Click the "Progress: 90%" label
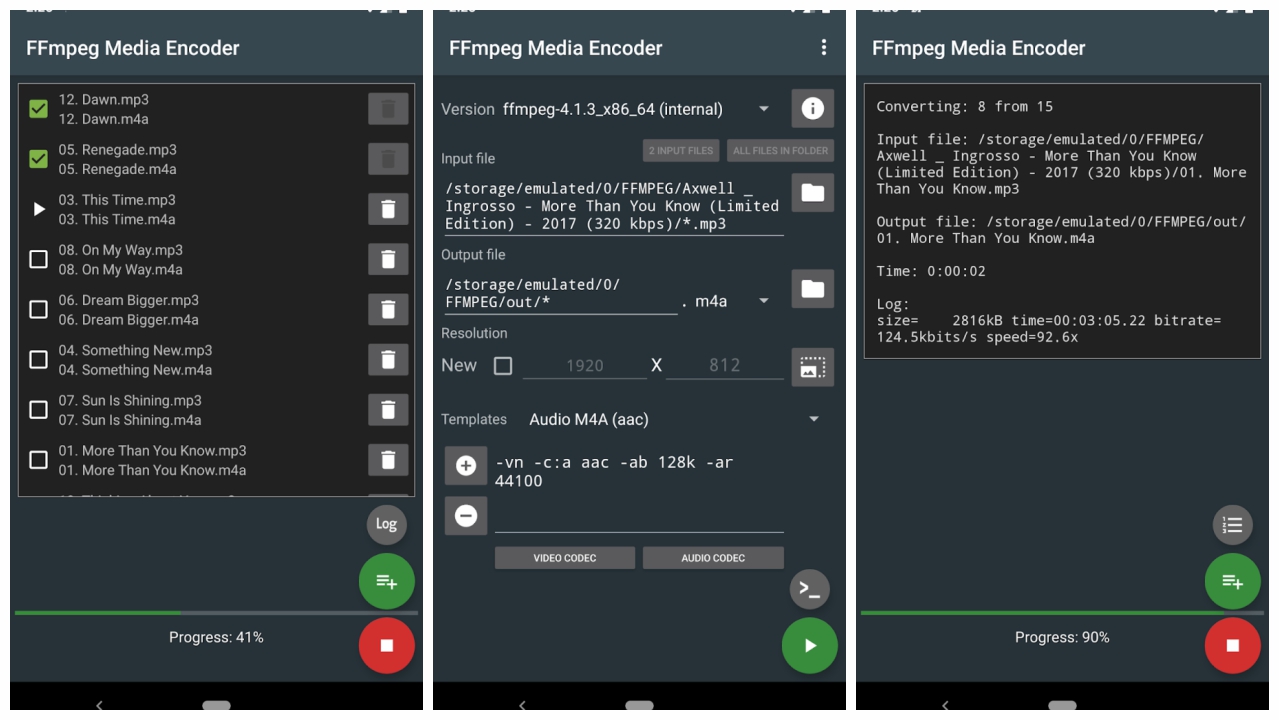Image resolution: width=1279 pixels, height=720 pixels. click(x=1062, y=637)
